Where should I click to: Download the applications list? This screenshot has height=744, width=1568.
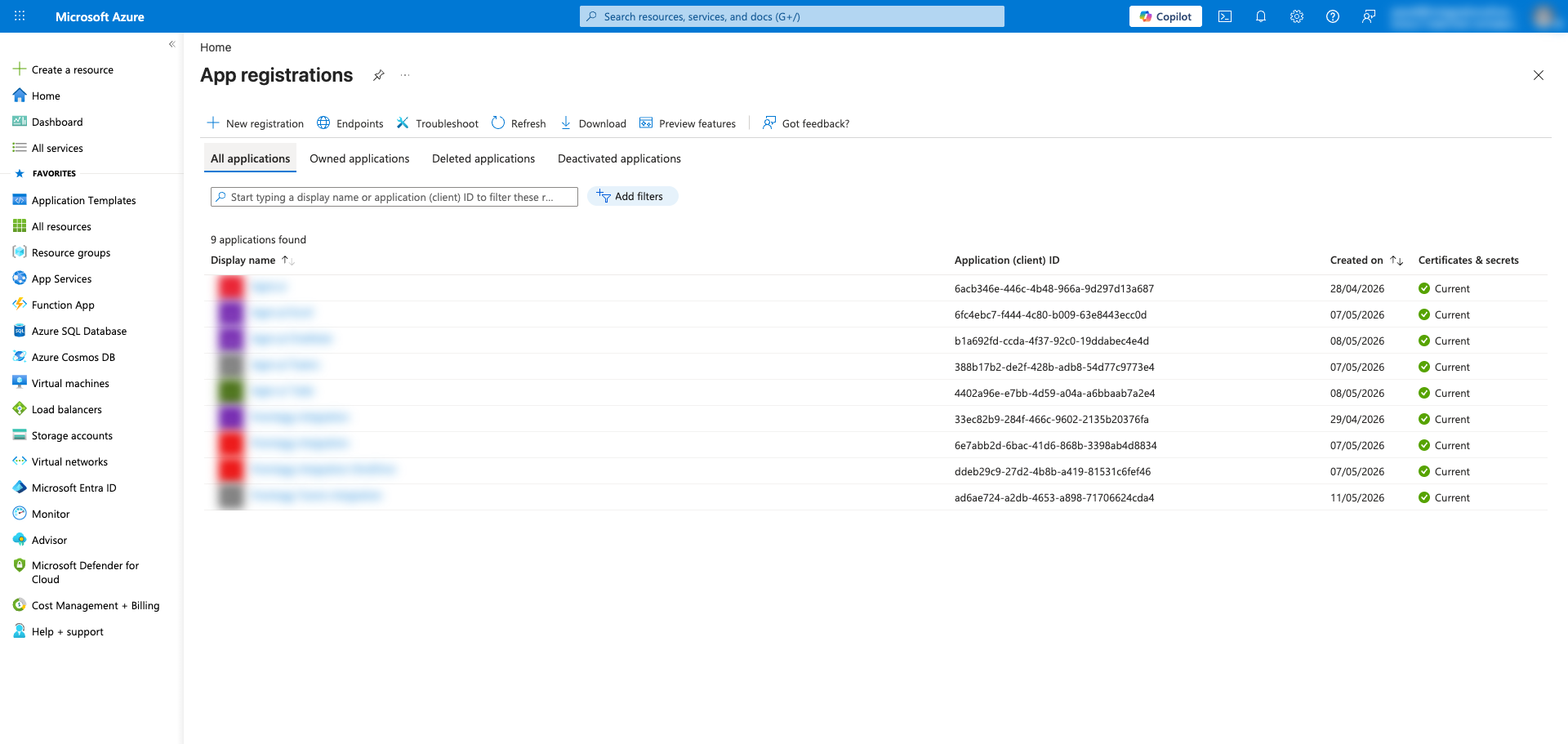click(x=593, y=123)
